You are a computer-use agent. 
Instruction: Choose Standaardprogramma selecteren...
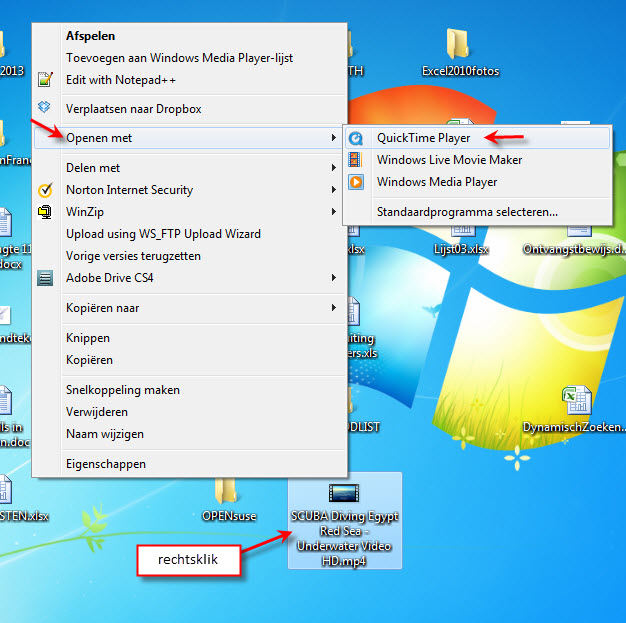click(478, 212)
